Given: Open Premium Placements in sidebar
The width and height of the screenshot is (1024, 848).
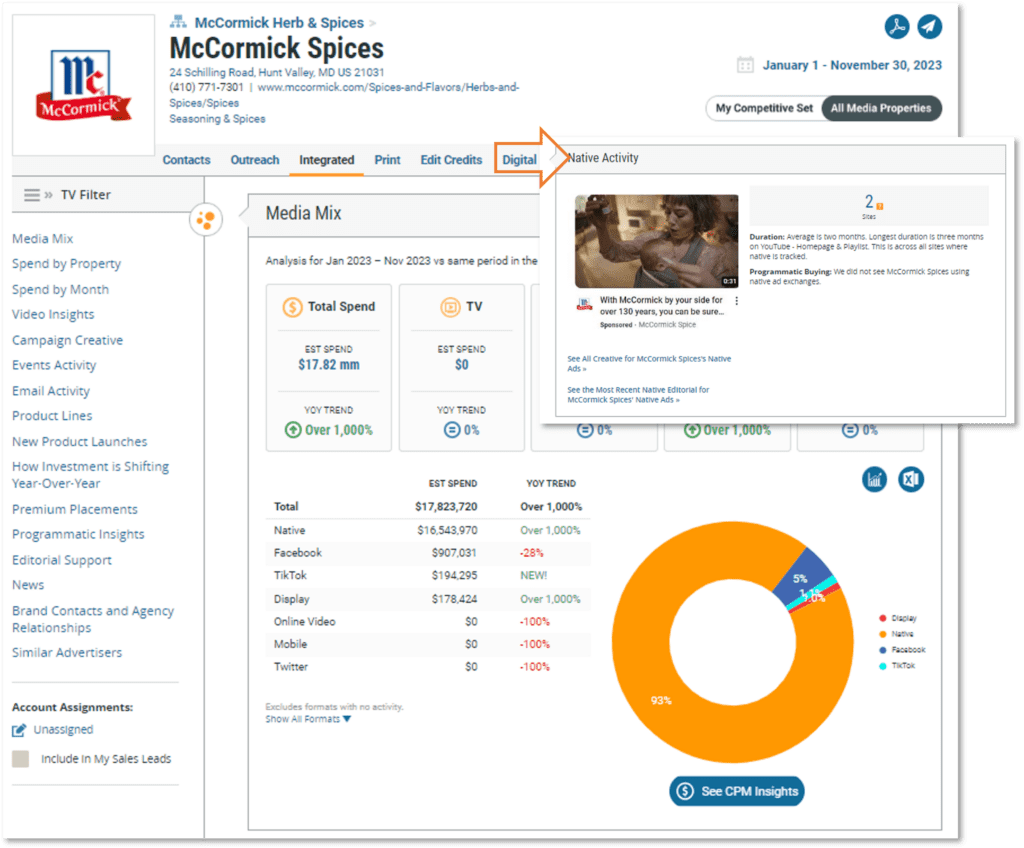Looking at the screenshot, I should click(x=75, y=509).
